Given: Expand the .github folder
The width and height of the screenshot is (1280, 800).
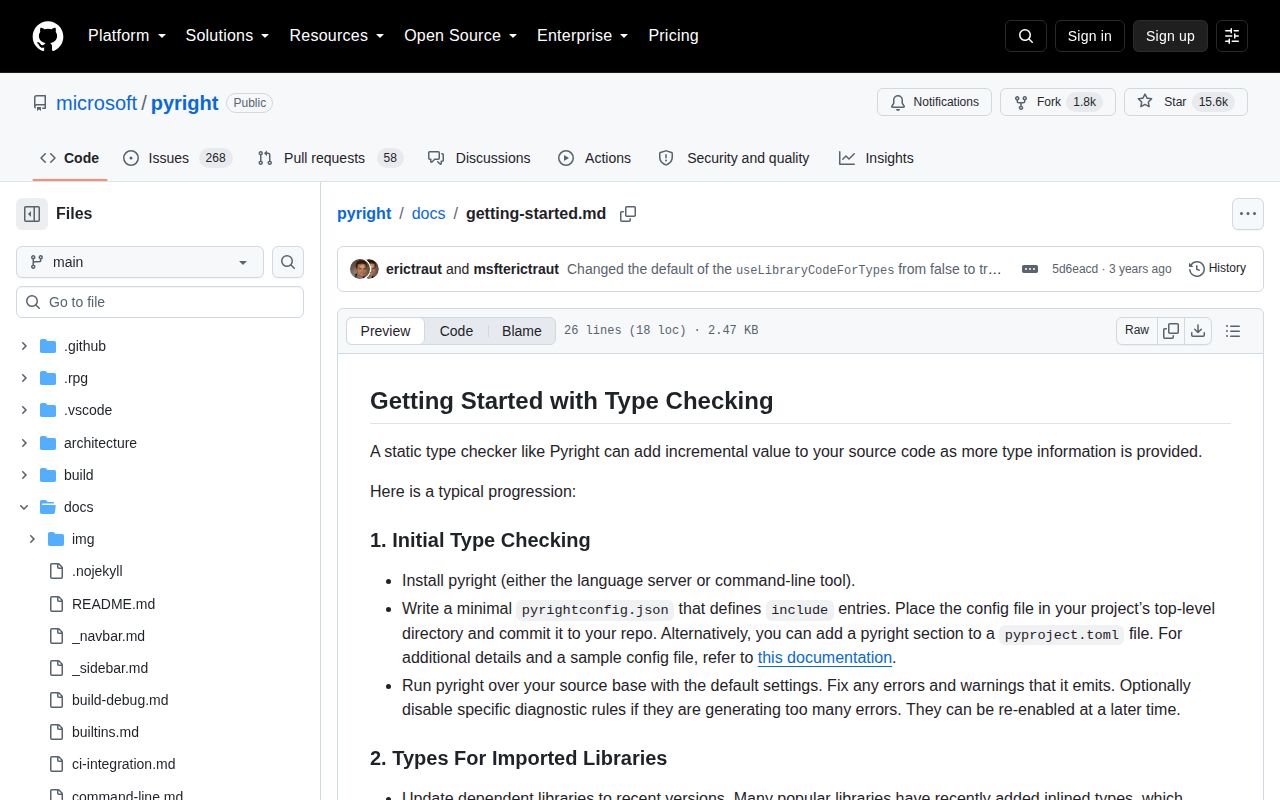Looking at the screenshot, I should (x=24, y=346).
